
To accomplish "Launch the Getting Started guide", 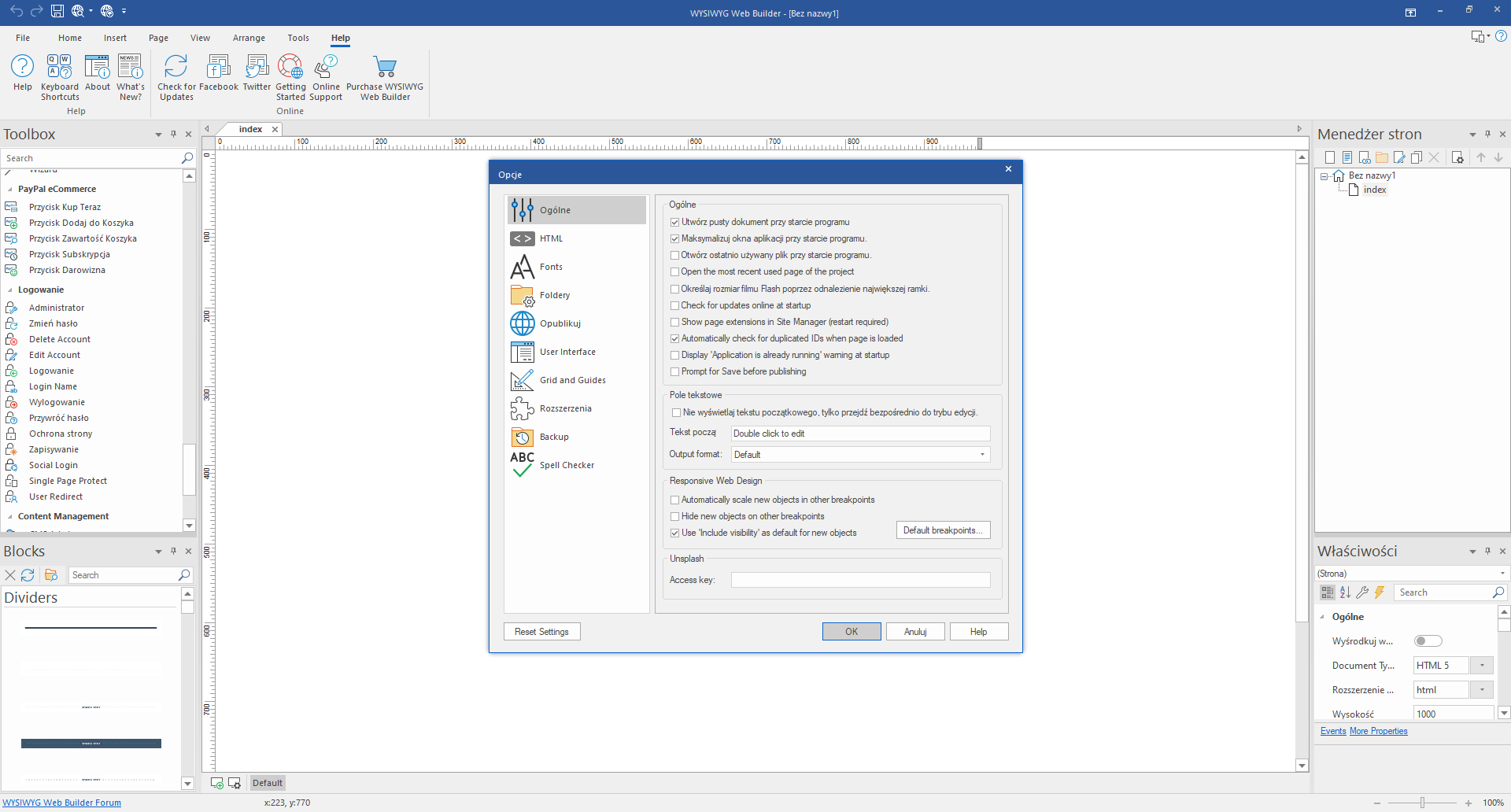I will 290,77.
